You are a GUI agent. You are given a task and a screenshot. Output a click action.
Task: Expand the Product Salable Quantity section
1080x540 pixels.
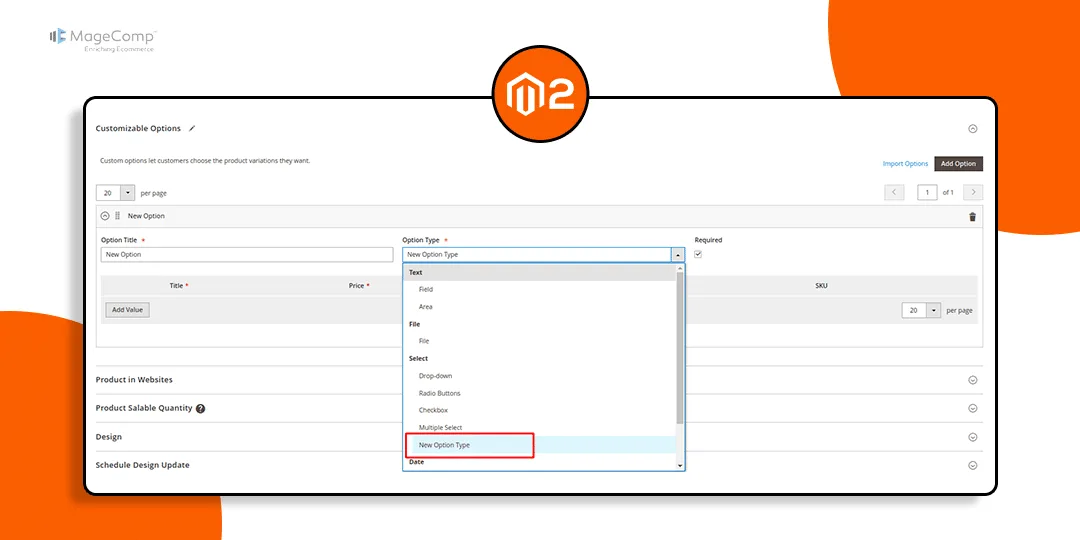973,408
